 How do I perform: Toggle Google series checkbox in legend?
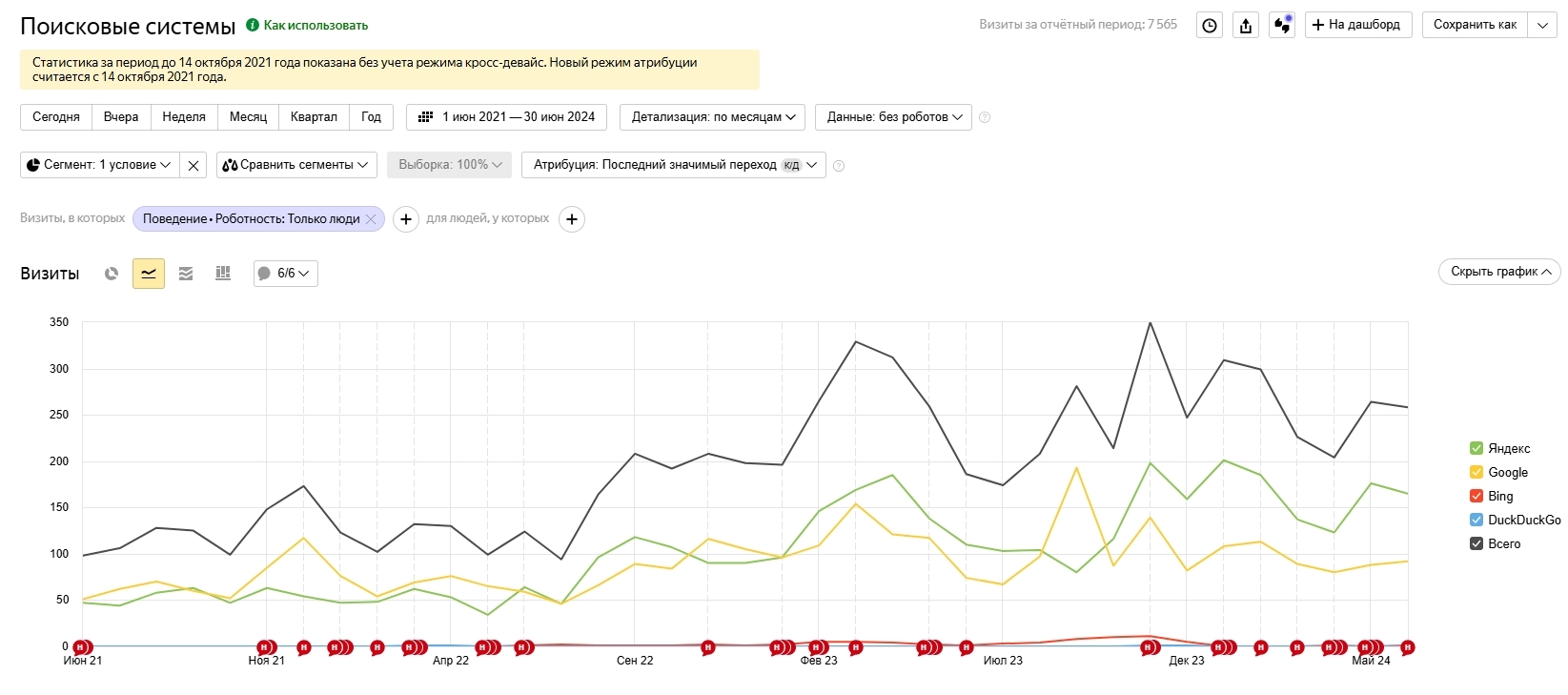pyautogui.click(x=1476, y=472)
